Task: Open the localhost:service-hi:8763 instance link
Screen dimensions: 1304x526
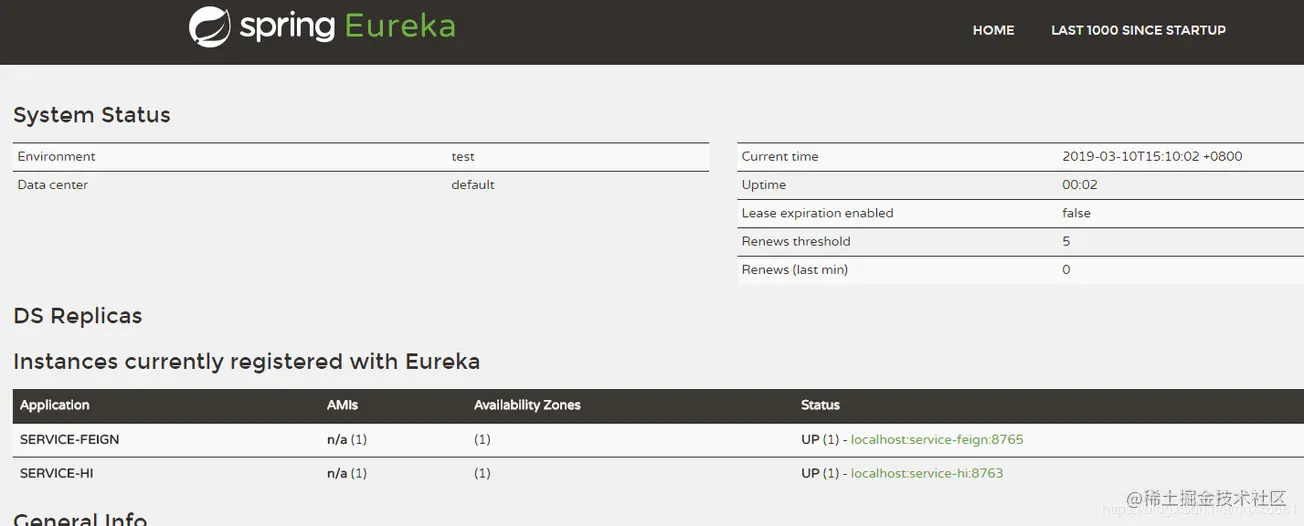Action: [x=926, y=473]
